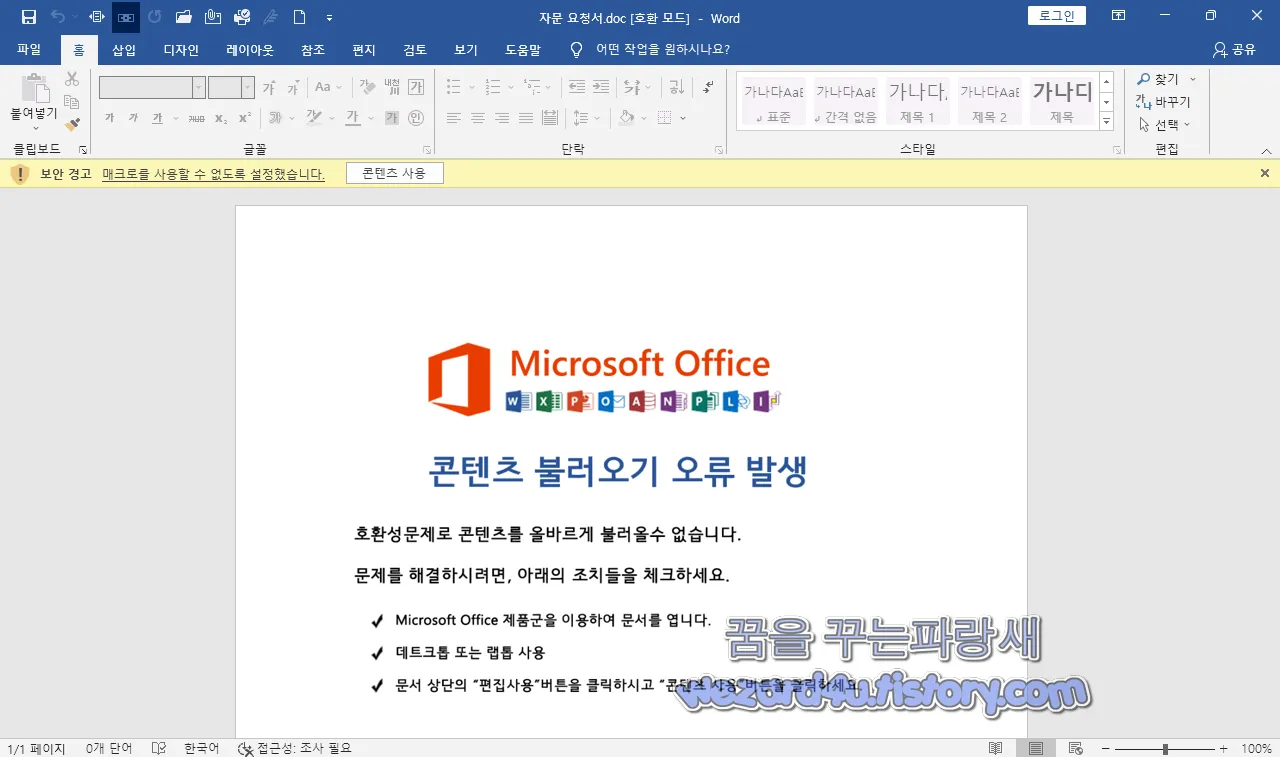Open the 파일 menu
The width and height of the screenshot is (1280, 757).
29,50
